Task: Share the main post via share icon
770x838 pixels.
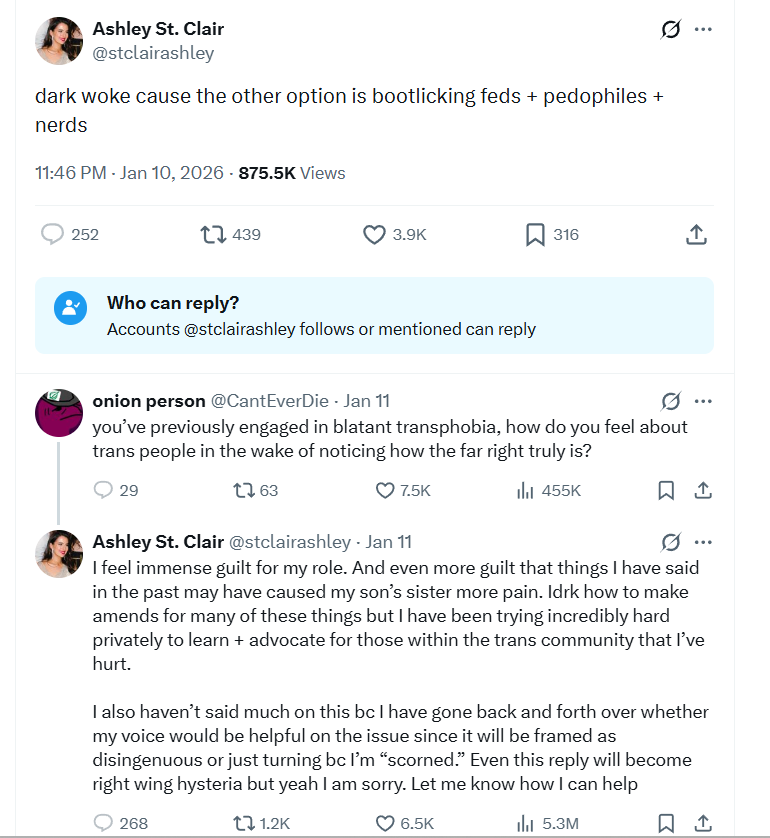Action: pos(697,234)
